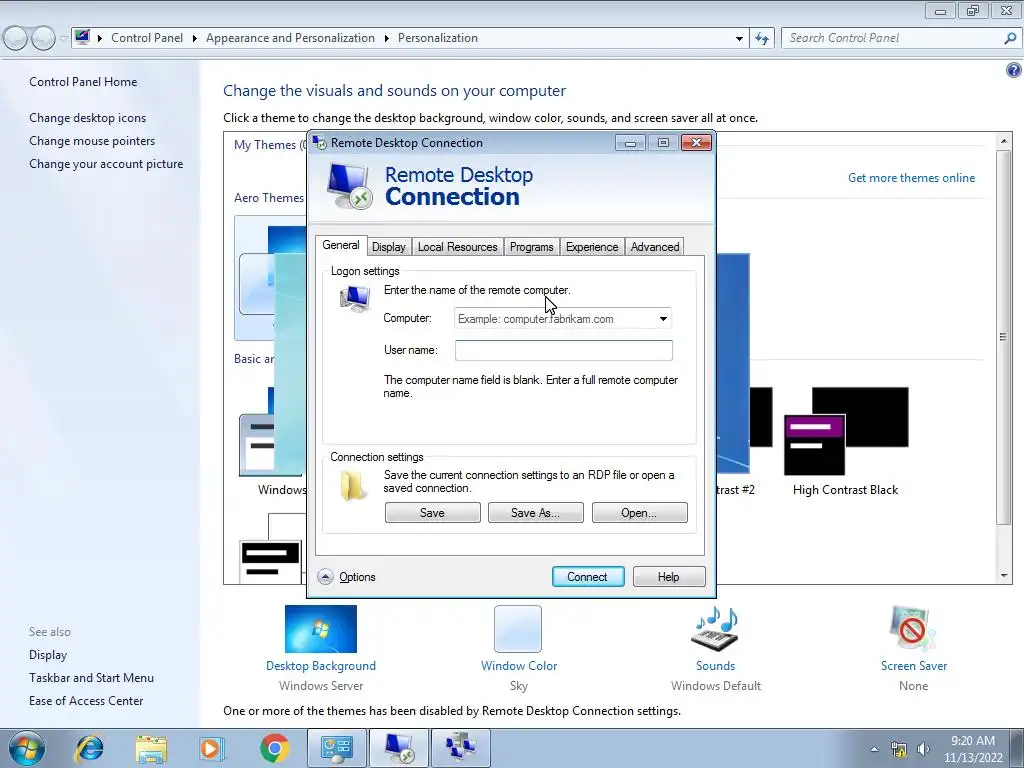Open the volume speaker tray icon

tap(923, 749)
